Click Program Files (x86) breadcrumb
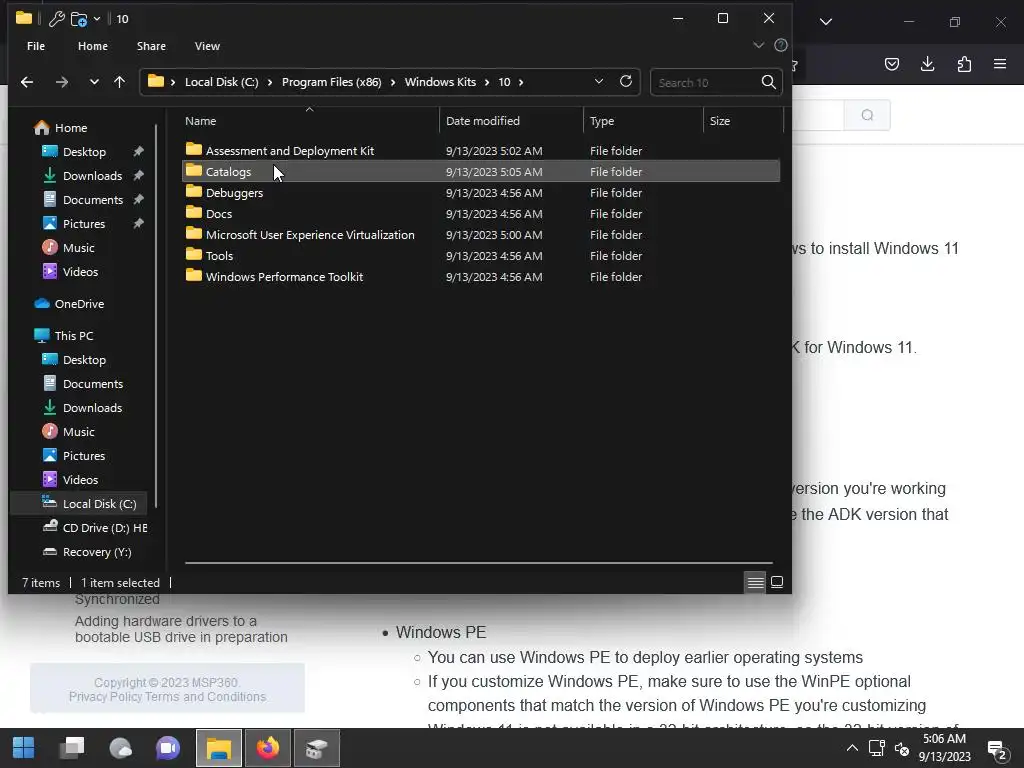Screen dimensions: 1024x768 (x=331, y=82)
